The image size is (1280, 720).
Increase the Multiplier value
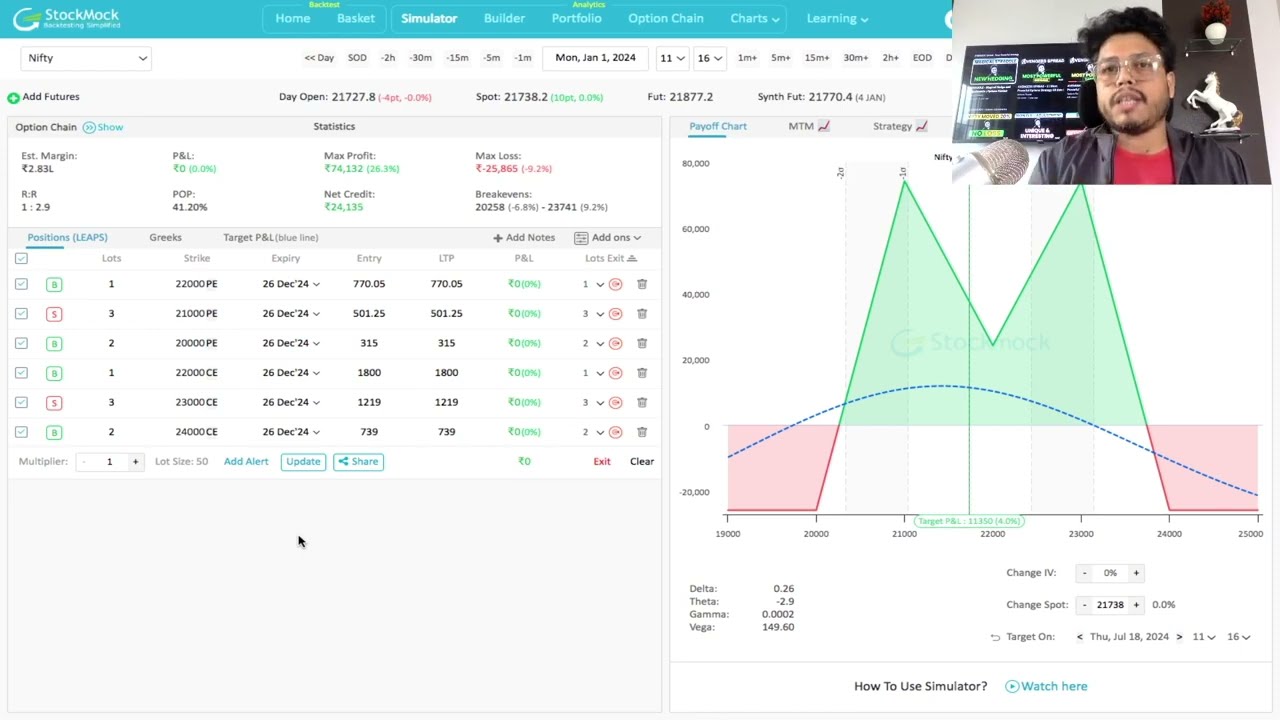(x=135, y=462)
